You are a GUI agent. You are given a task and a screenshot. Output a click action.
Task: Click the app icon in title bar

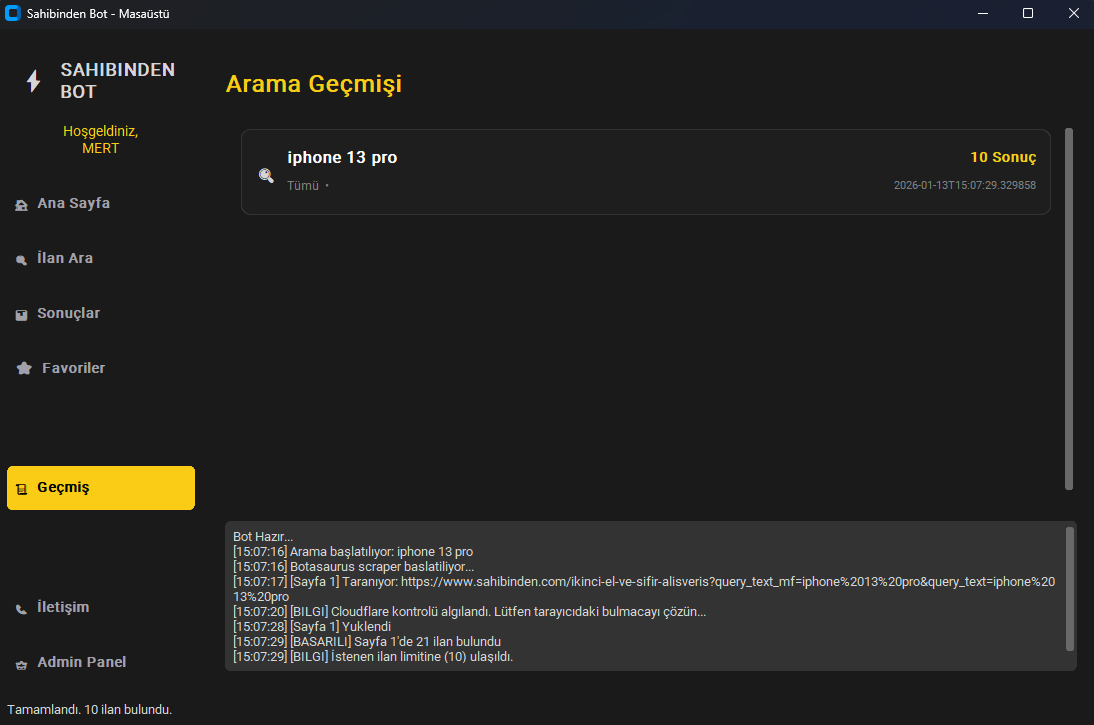click(x=13, y=13)
